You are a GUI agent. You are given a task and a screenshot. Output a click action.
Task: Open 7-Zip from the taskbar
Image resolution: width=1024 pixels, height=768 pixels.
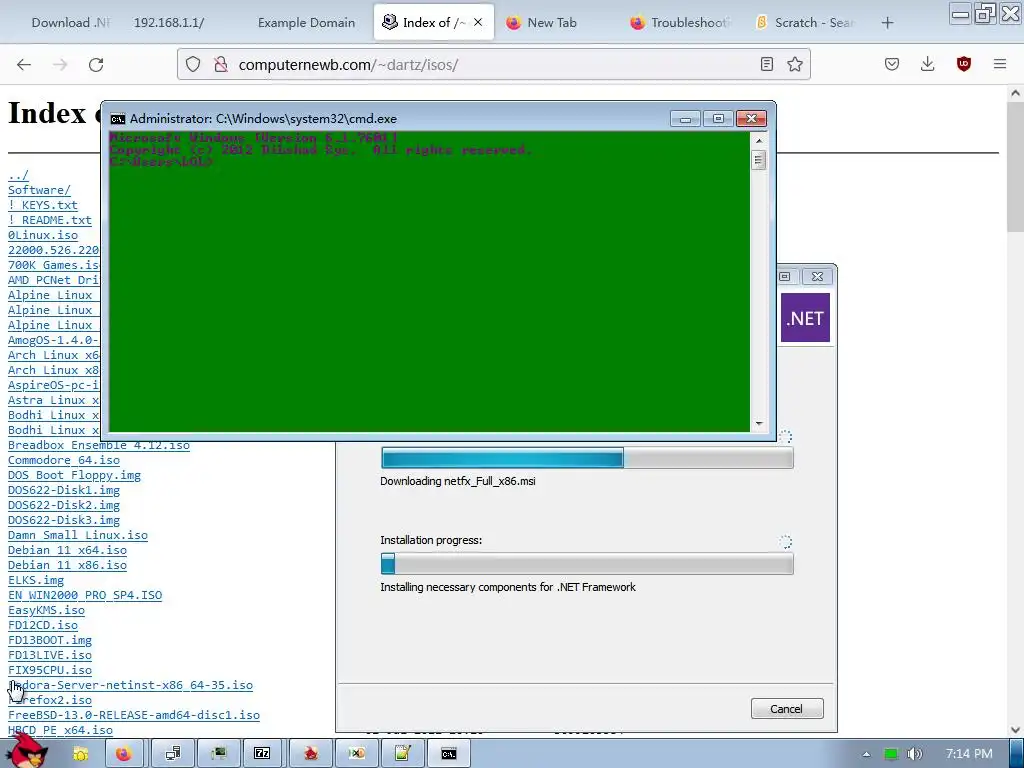point(262,754)
